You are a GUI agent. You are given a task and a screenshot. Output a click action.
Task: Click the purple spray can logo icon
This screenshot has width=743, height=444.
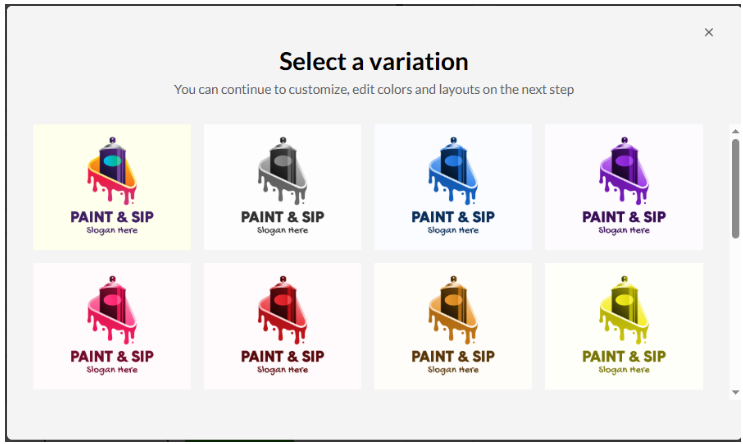(624, 171)
